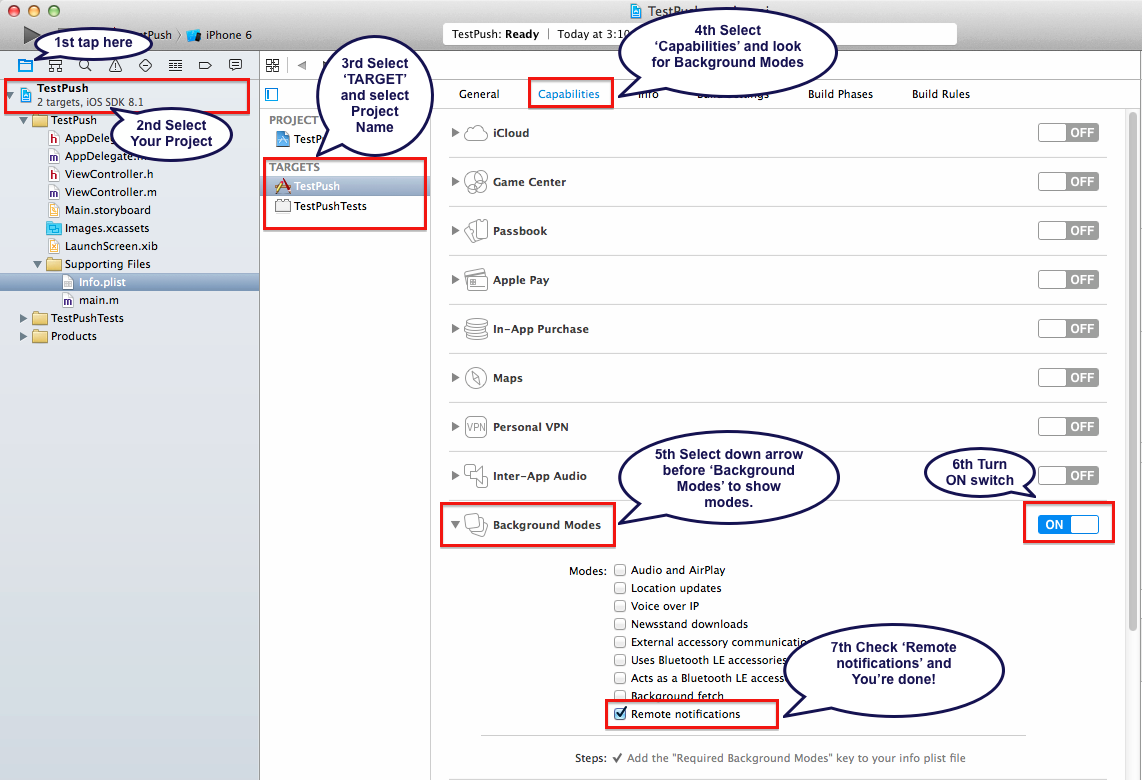Switch to the General tab
1142x780 pixels.
click(x=479, y=94)
